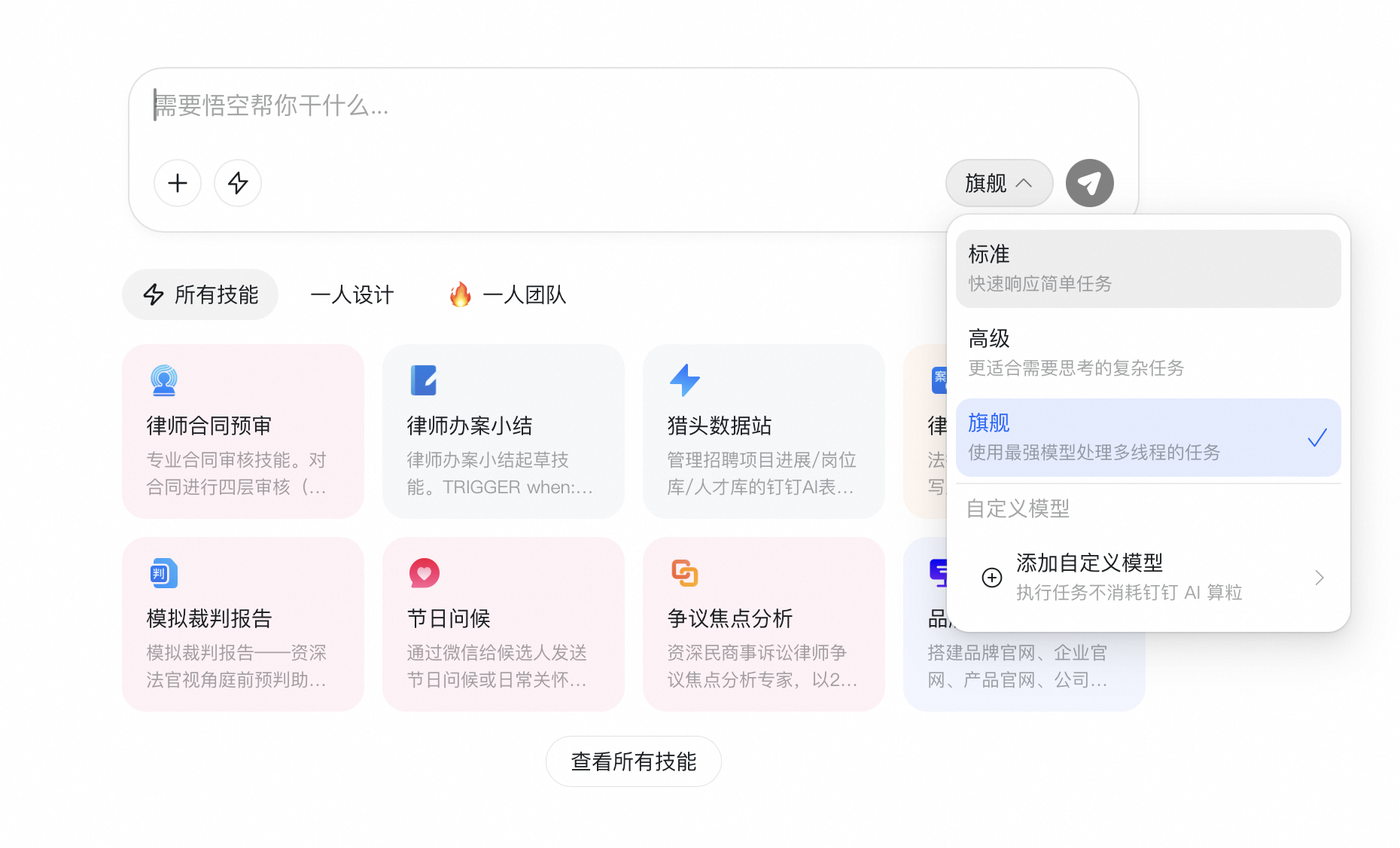Select the checked 旗舰 model option
1400x848 pixels.
[1148, 438]
